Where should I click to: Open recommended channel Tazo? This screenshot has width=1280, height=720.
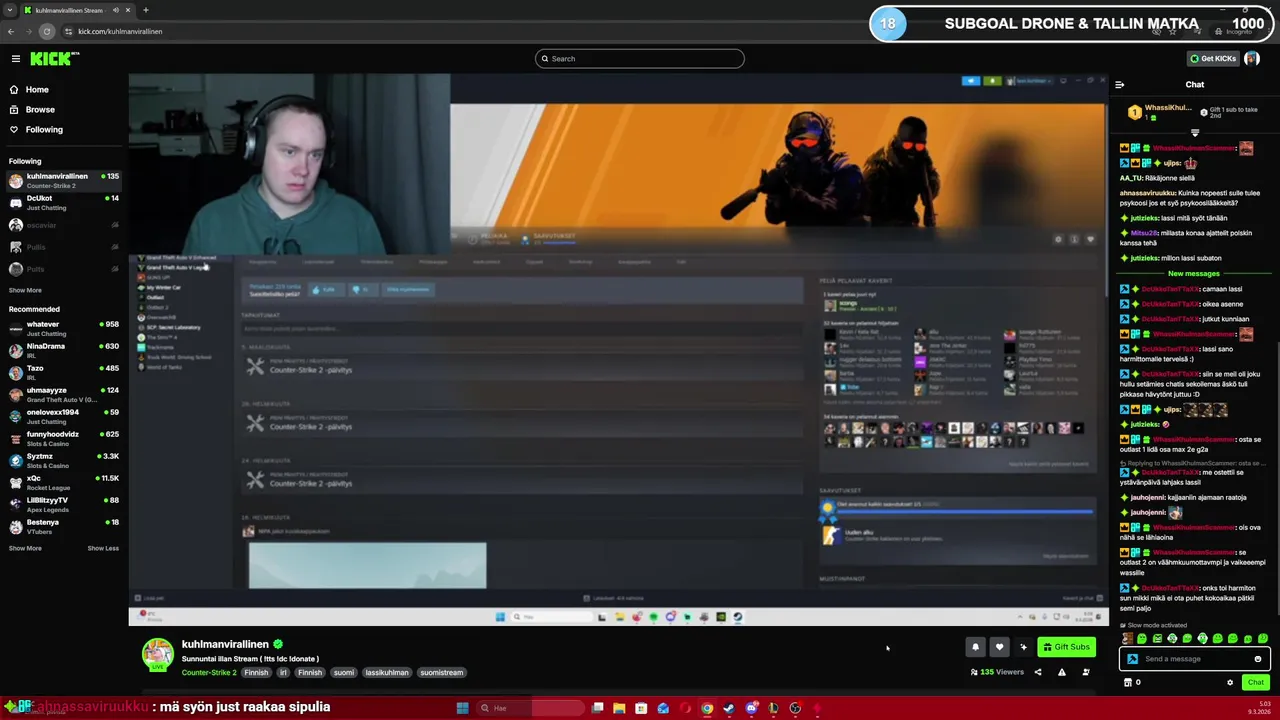64,372
